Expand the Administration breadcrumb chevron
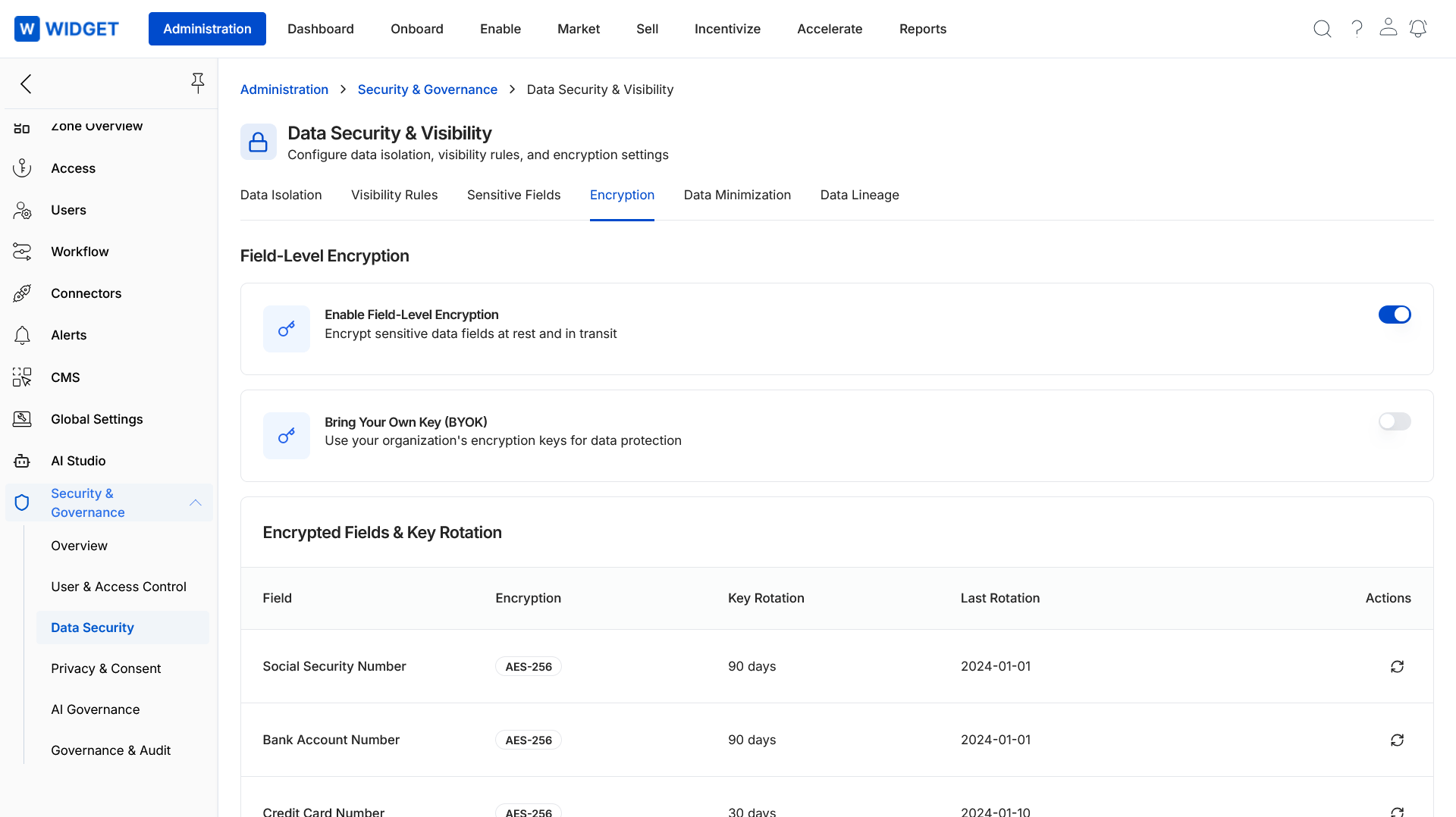The image size is (1456, 817). pos(343,89)
